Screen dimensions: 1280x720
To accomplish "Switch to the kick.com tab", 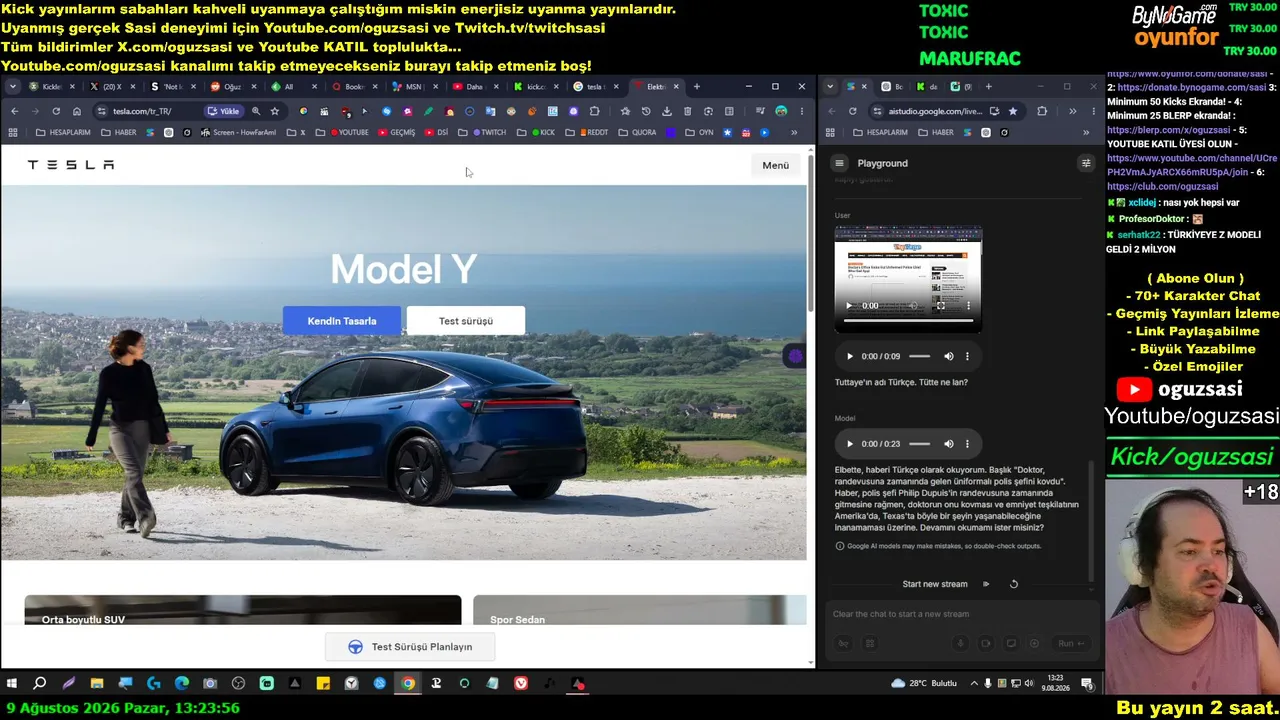I will click(533, 87).
